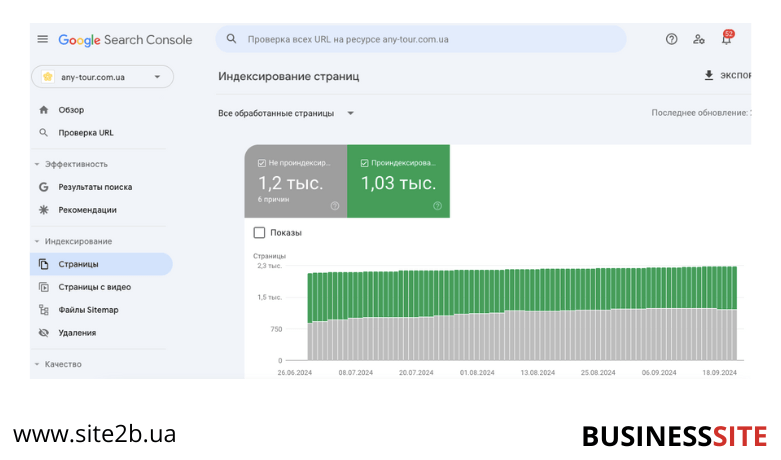
Task: Toggle the Проиндексировано checkbox
Action: coord(364,163)
